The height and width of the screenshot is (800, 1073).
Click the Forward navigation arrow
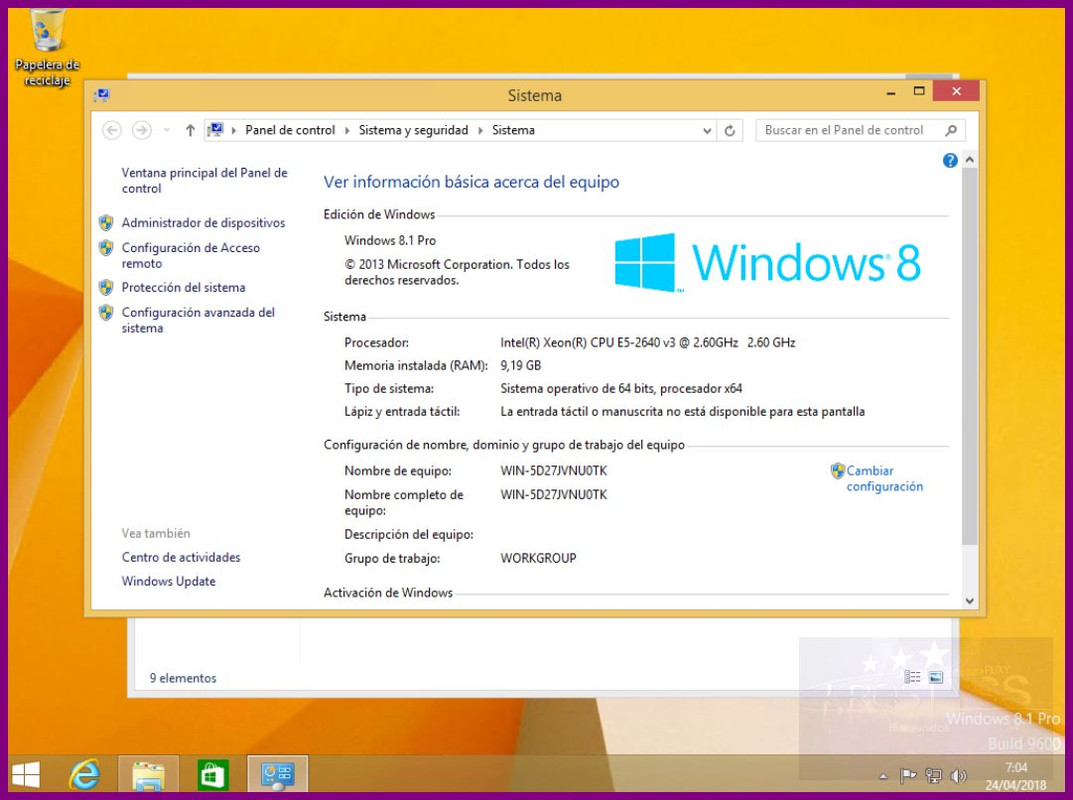coord(142,130)
